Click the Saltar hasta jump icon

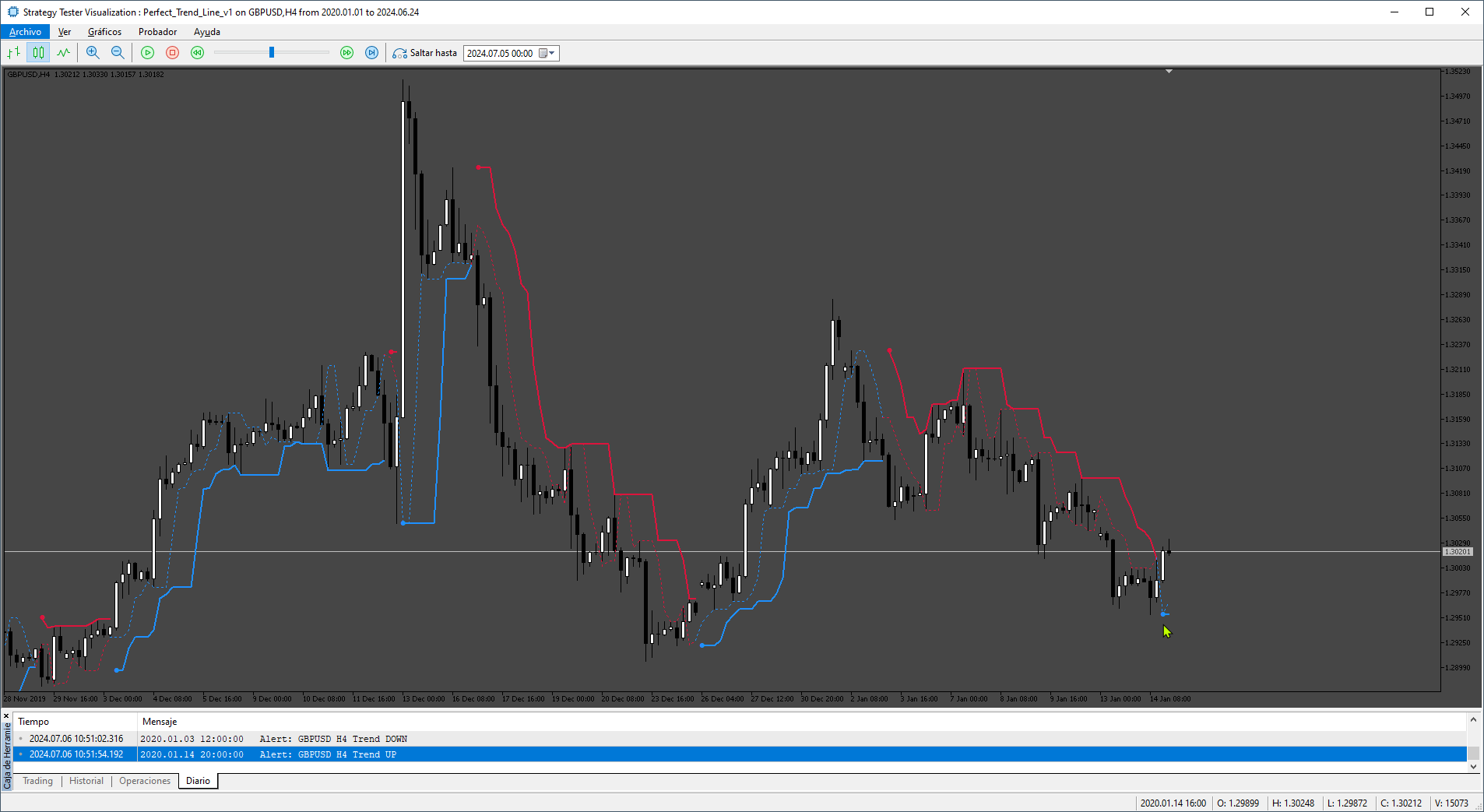pyautogui.click(x=399, y=53)
